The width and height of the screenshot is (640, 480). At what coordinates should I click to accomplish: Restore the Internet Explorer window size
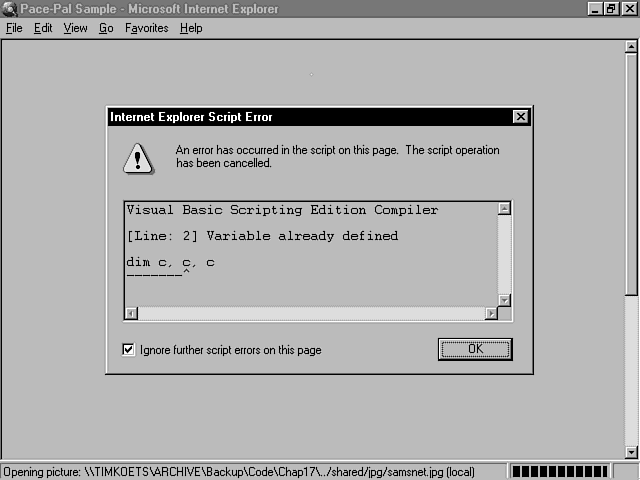[611, 9]
